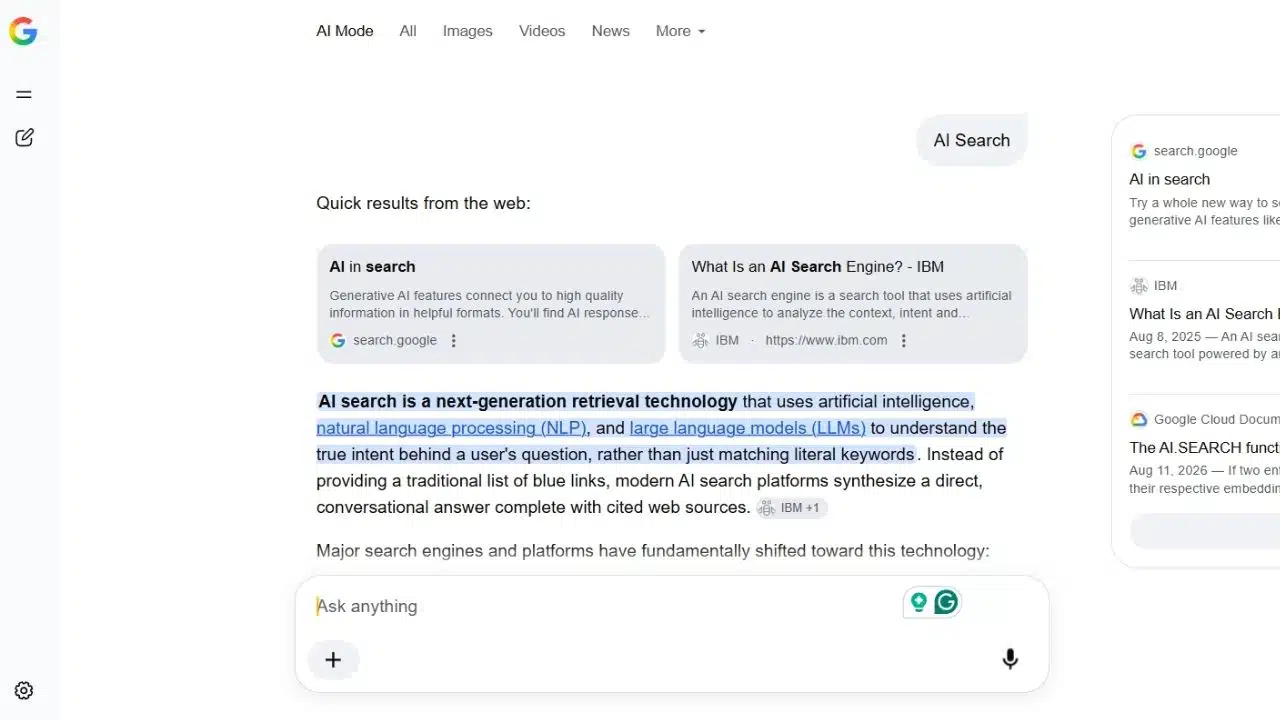
Task: Click the Google logo icon
Action: pyautogui.click(x=23, y=32)
